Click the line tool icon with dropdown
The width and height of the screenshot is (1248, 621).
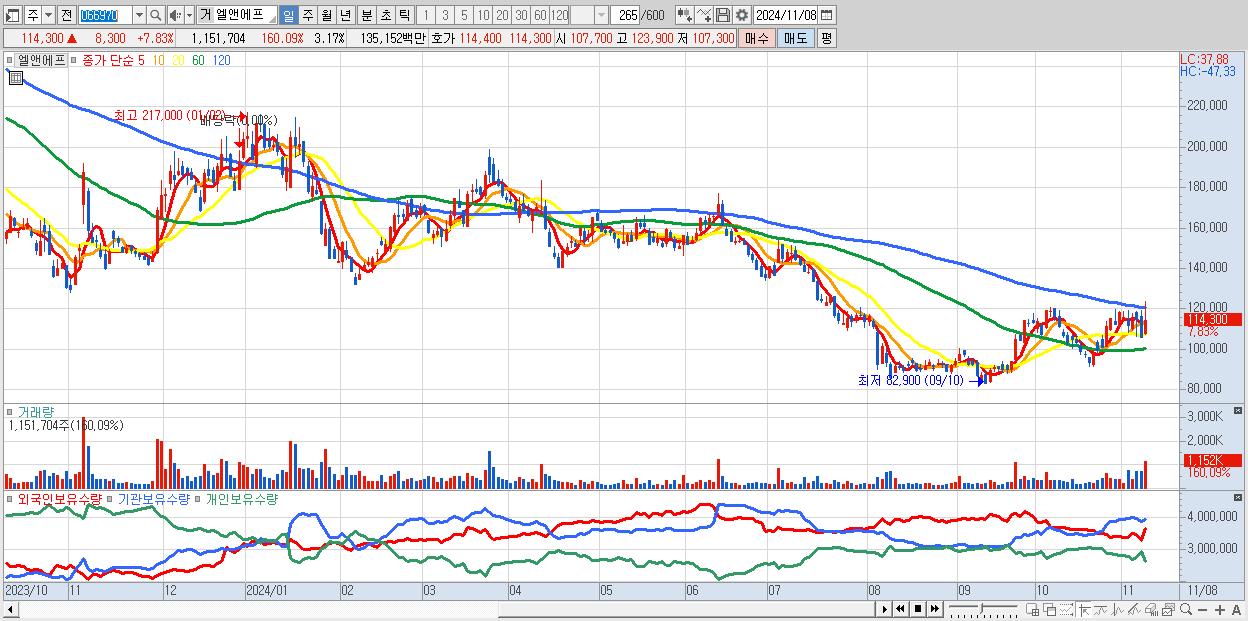tap(704, 15)
